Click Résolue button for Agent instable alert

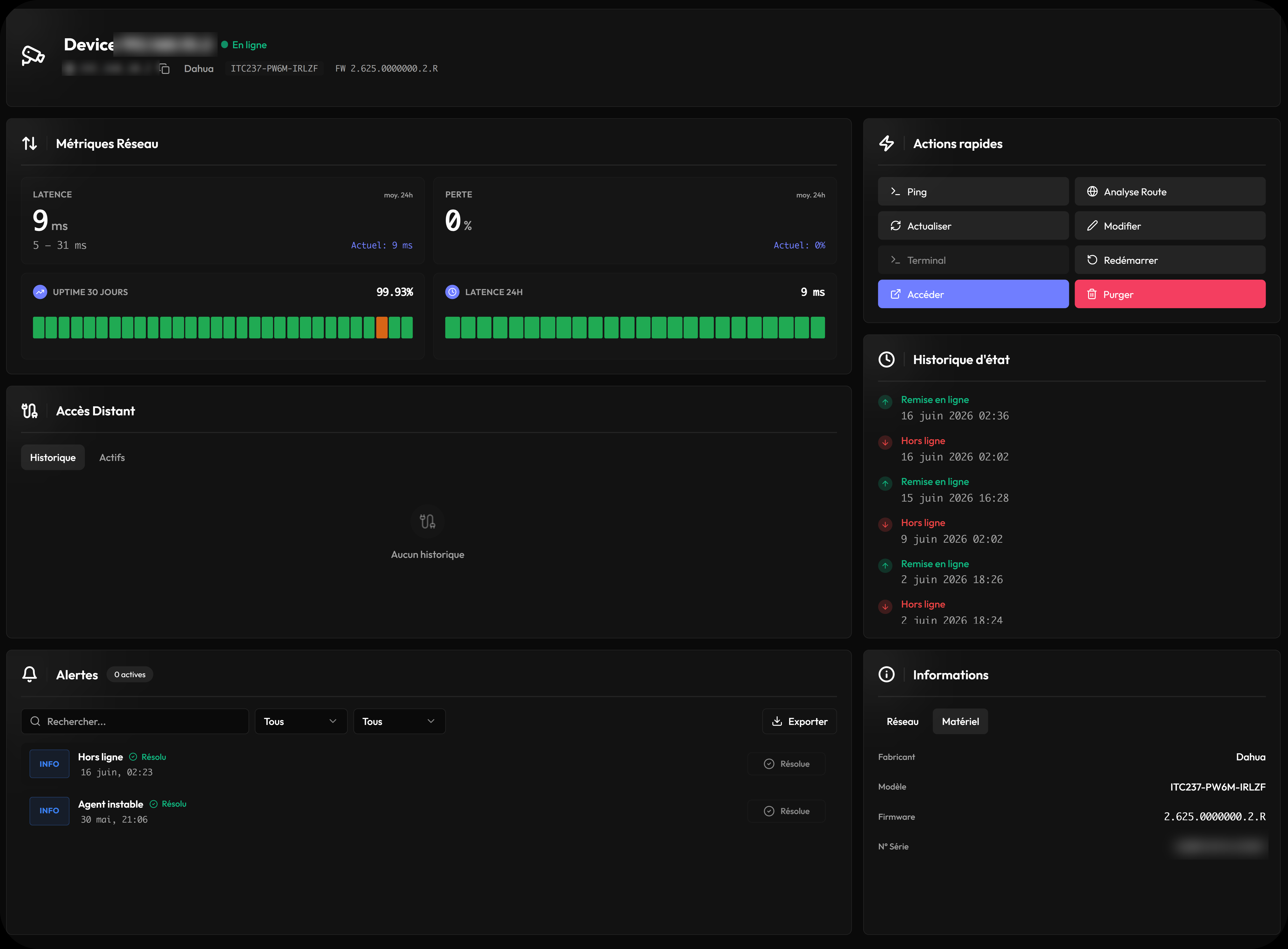click(786, 811)
